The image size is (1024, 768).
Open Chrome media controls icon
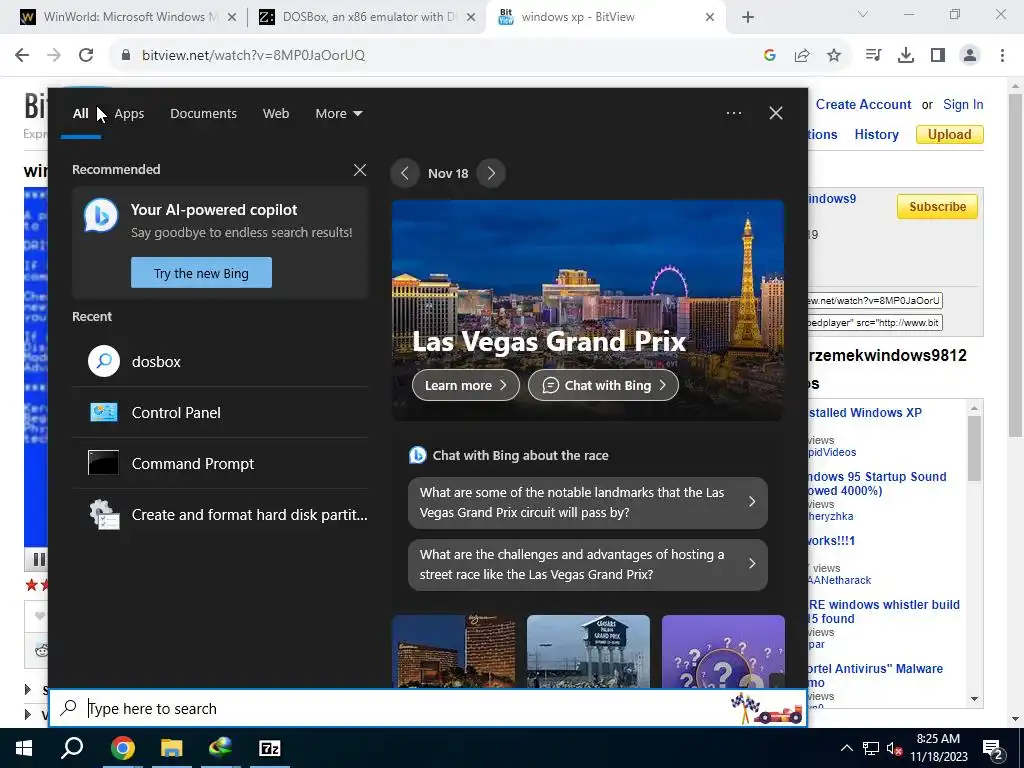873,56
